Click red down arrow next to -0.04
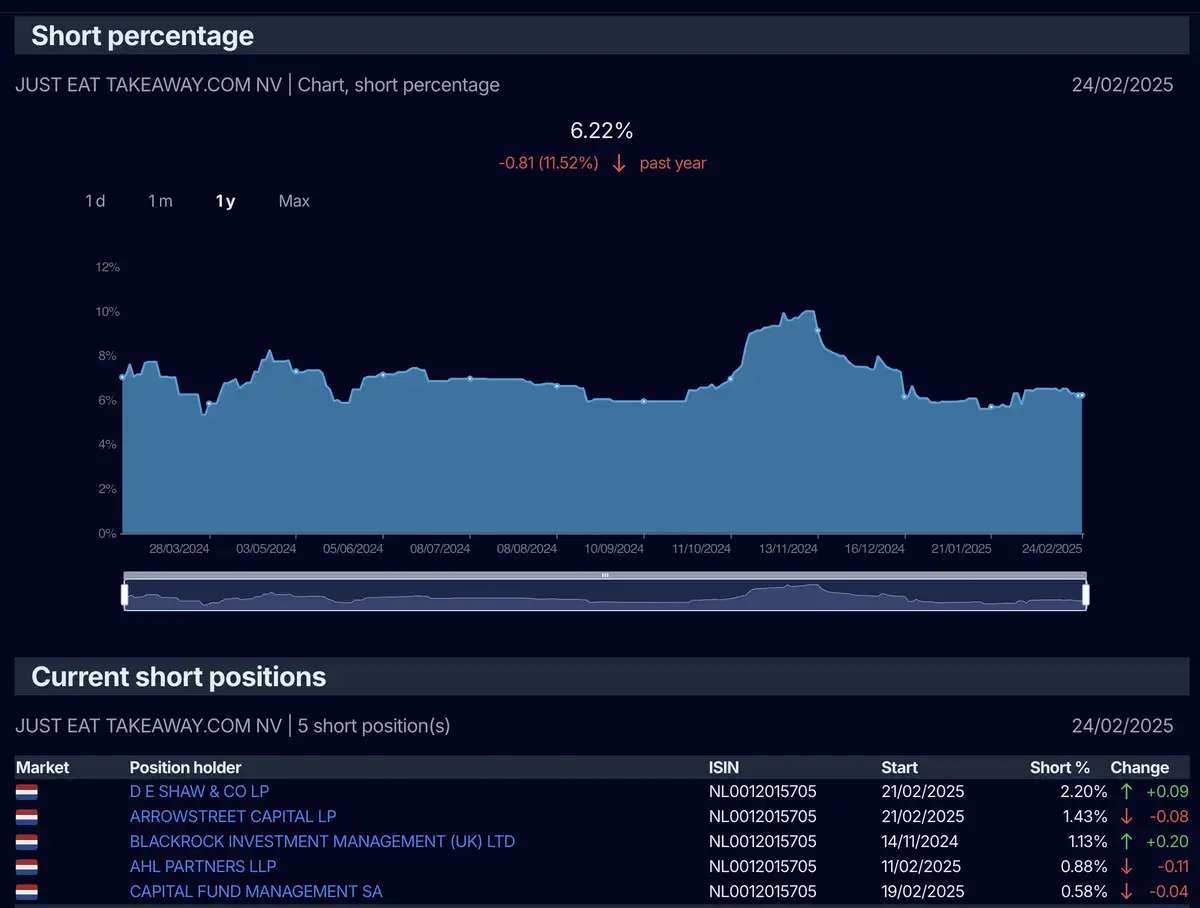This screenshot has width=1200, height=908. (1127, 891)
